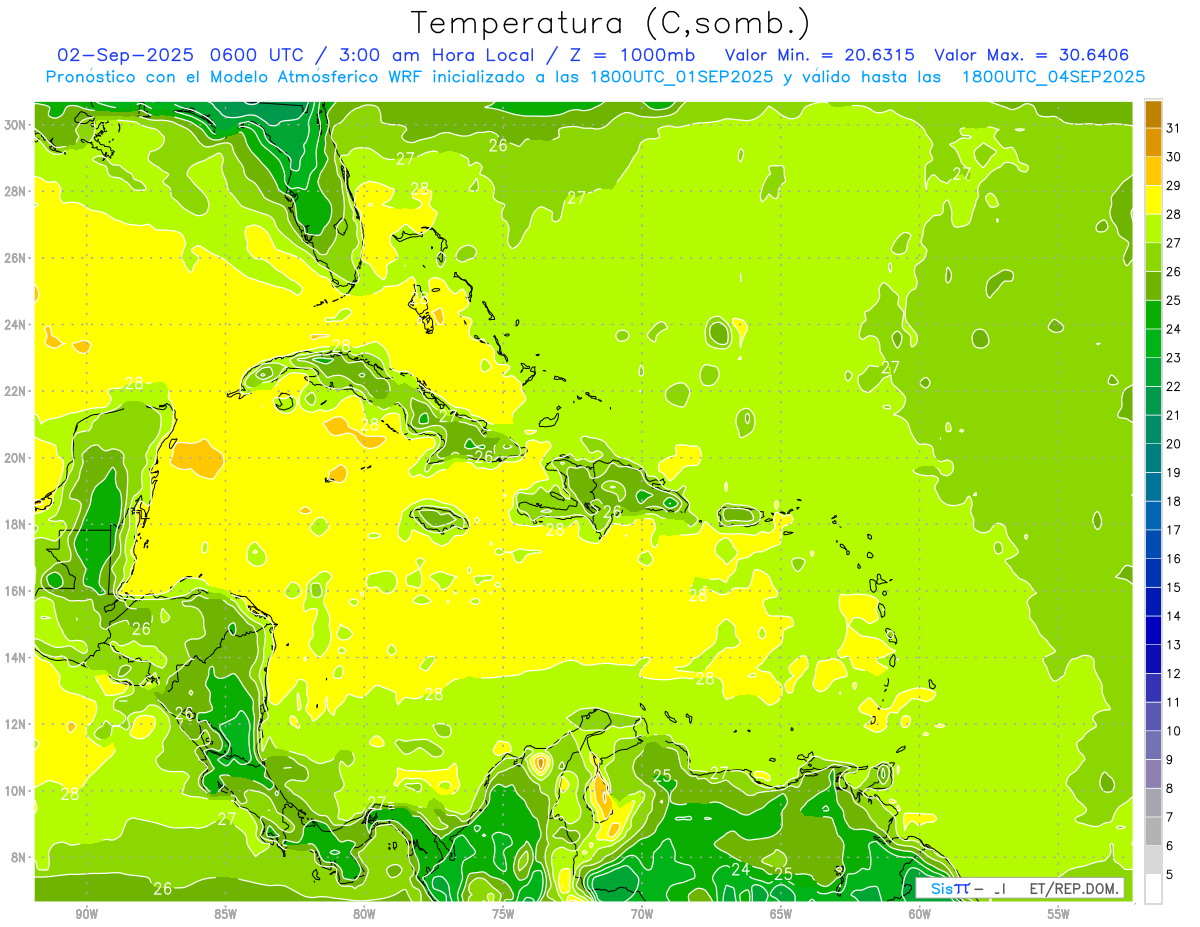Click the 30N latitude axis label

pos(17,124)
